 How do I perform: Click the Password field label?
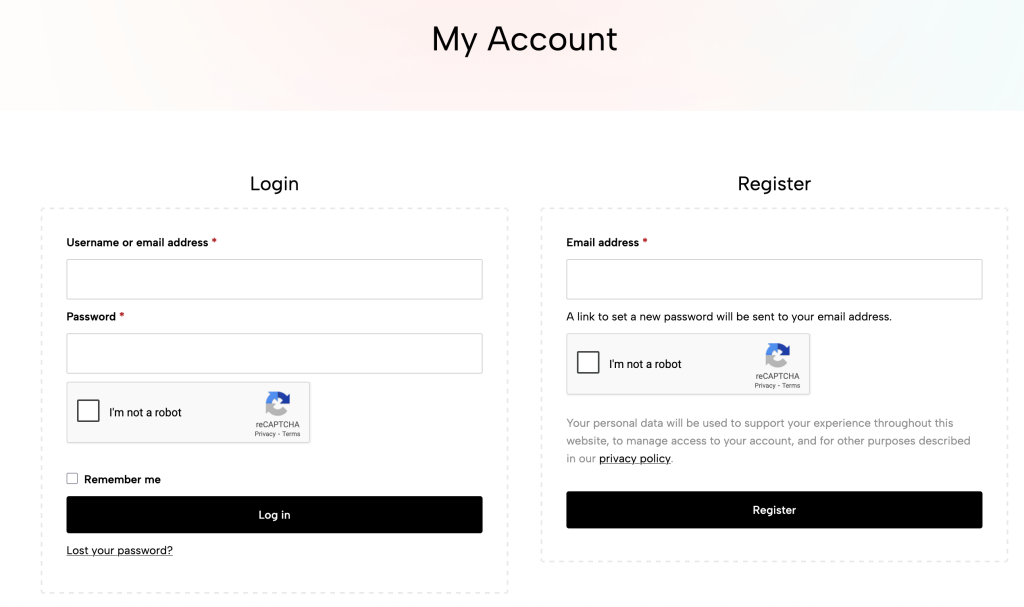[91, 317]
